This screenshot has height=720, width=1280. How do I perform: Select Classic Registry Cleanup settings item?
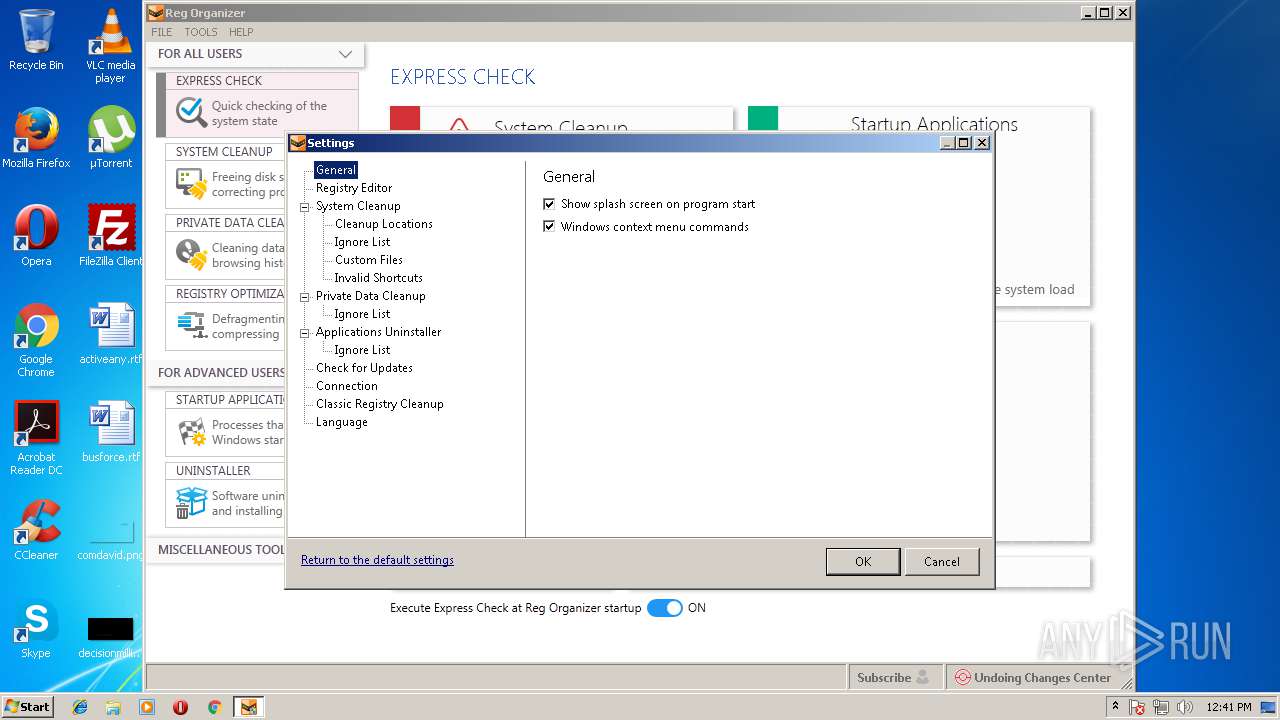click(x=380, y=404)
